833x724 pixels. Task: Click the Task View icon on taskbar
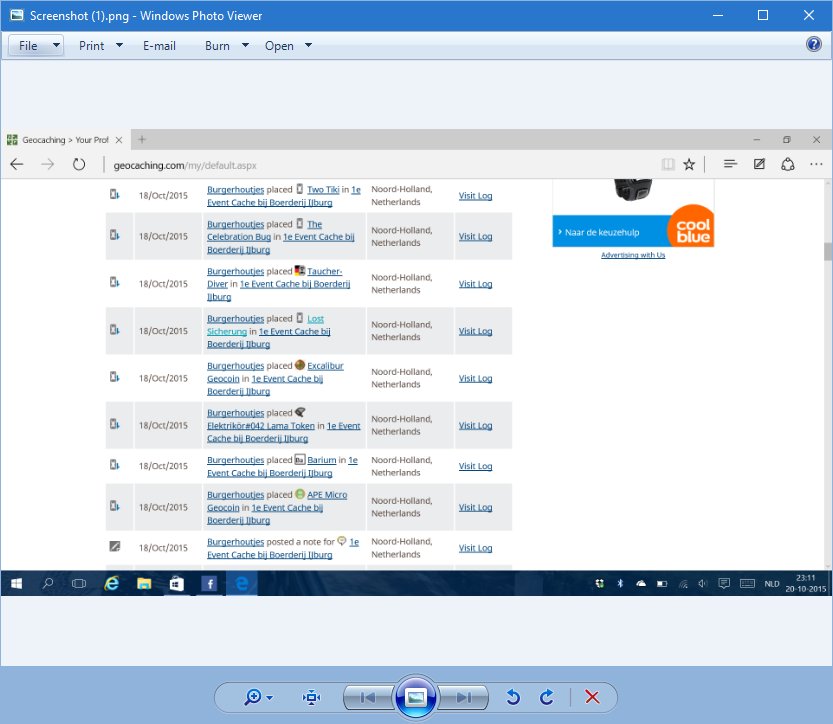click(79, 583)
